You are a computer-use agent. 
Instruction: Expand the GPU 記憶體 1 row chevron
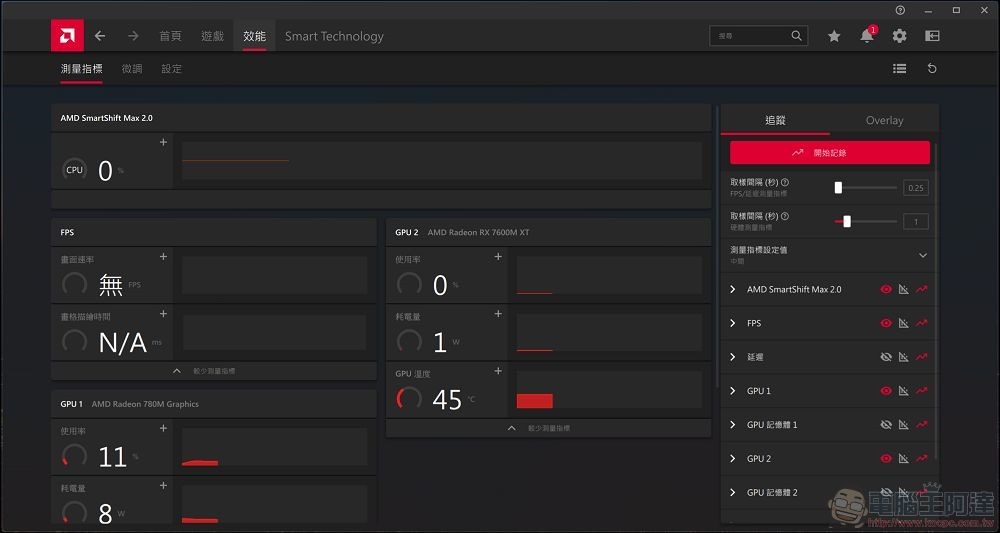click(733, 425)
